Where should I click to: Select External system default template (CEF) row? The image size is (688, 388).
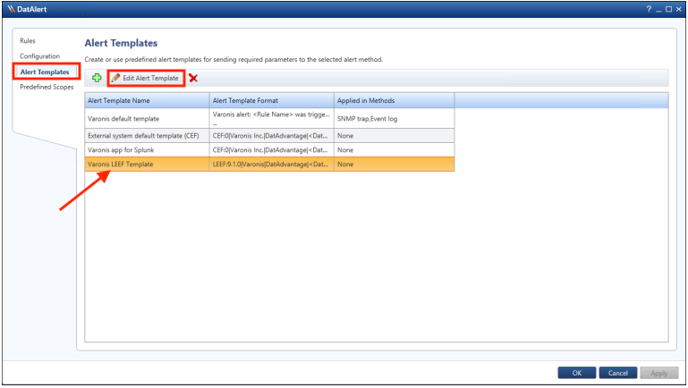click(269, 136)
